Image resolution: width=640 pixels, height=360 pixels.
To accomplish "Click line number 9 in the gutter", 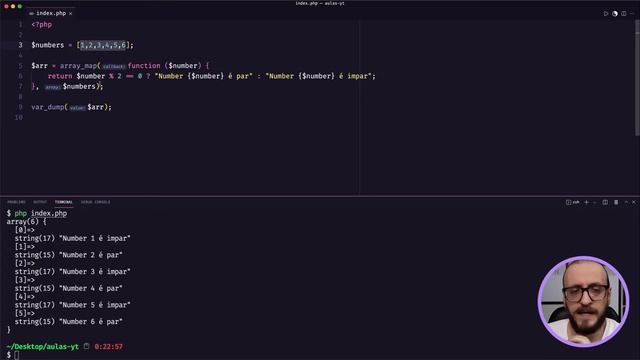I will [x=20, y=107].
